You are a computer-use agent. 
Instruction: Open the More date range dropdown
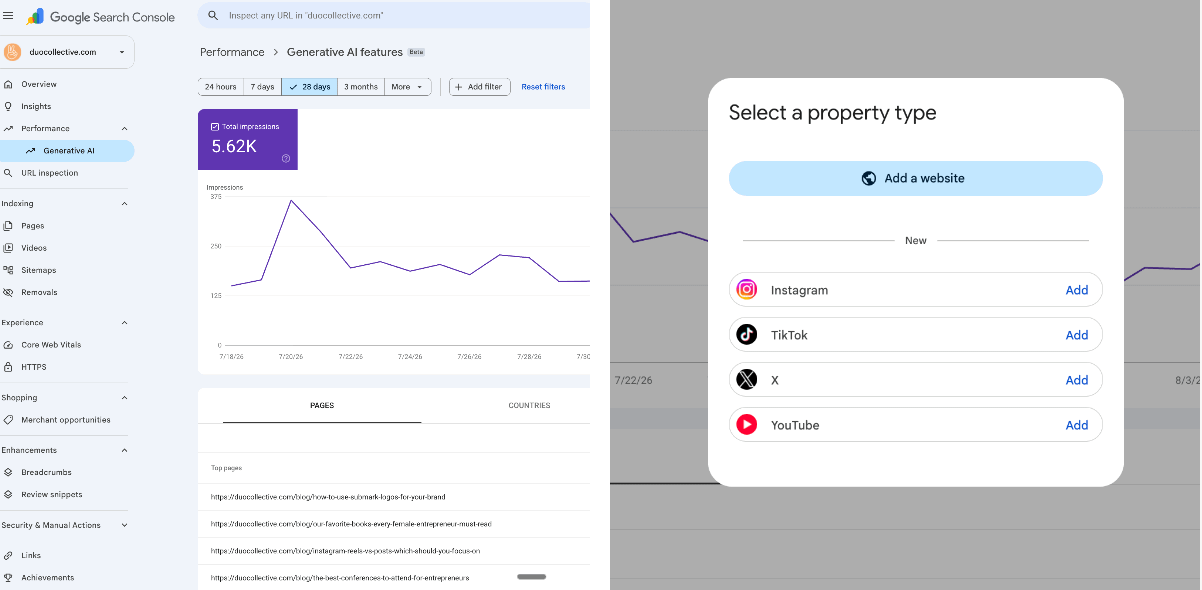click(x=408, y=87)
